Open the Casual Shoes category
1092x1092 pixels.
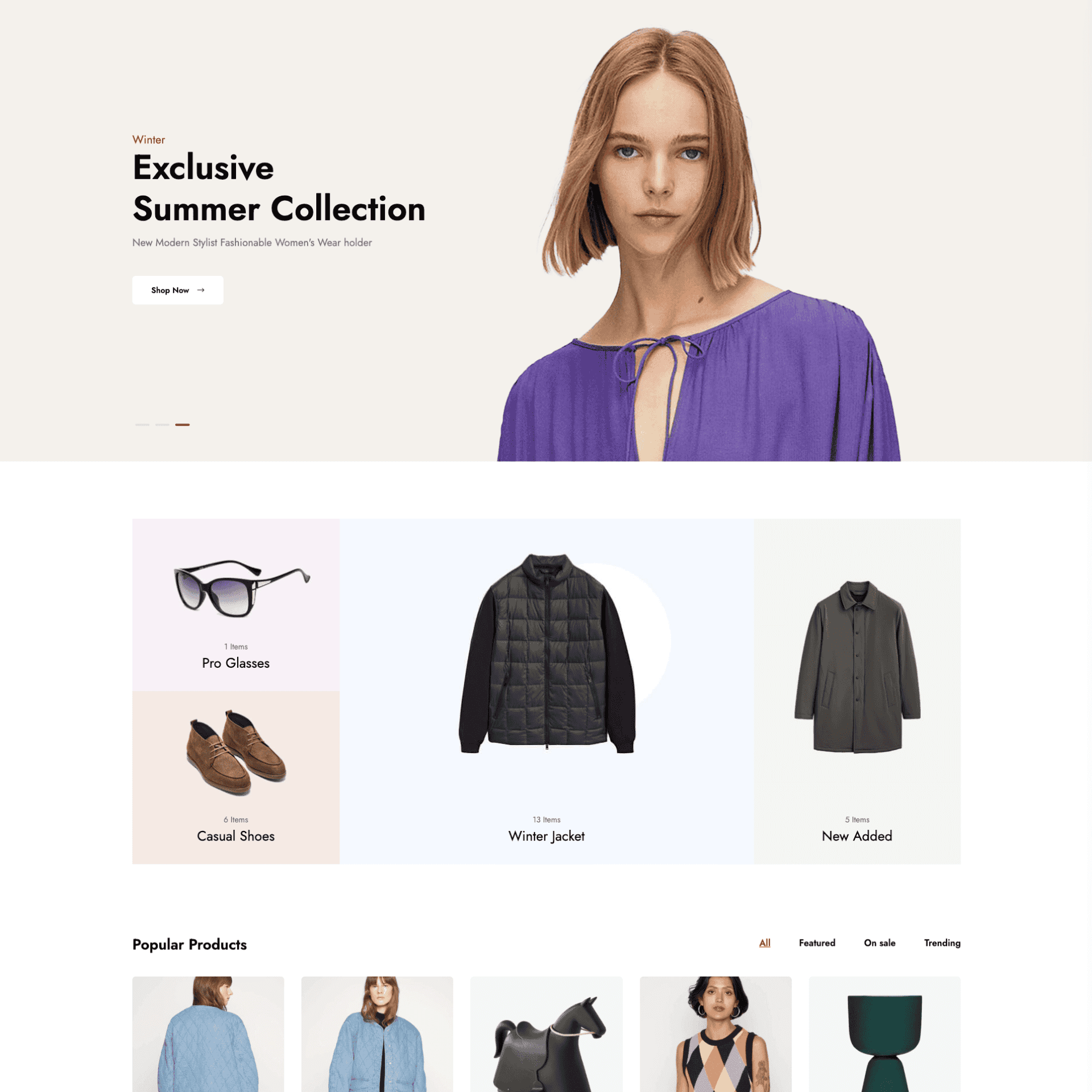[x=235, y=836]
